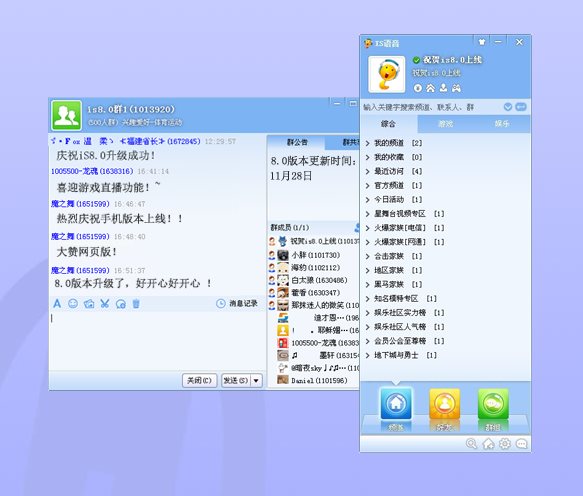This screenshot has height=496, width=583.
Task: Select member 海豹 (1102112)
Action: [x=314, y=268]
